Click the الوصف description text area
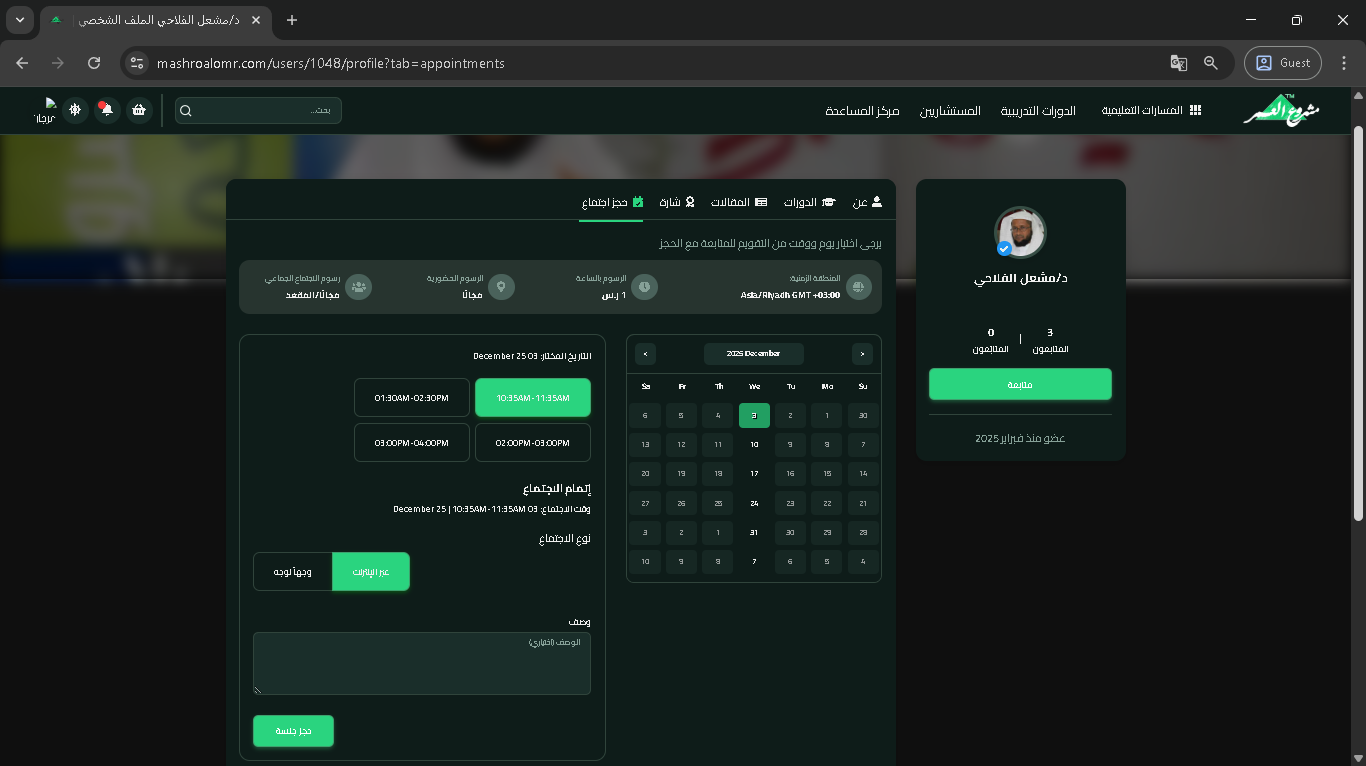The height and width of the screenshot is (766, 1366). (422, 663)
